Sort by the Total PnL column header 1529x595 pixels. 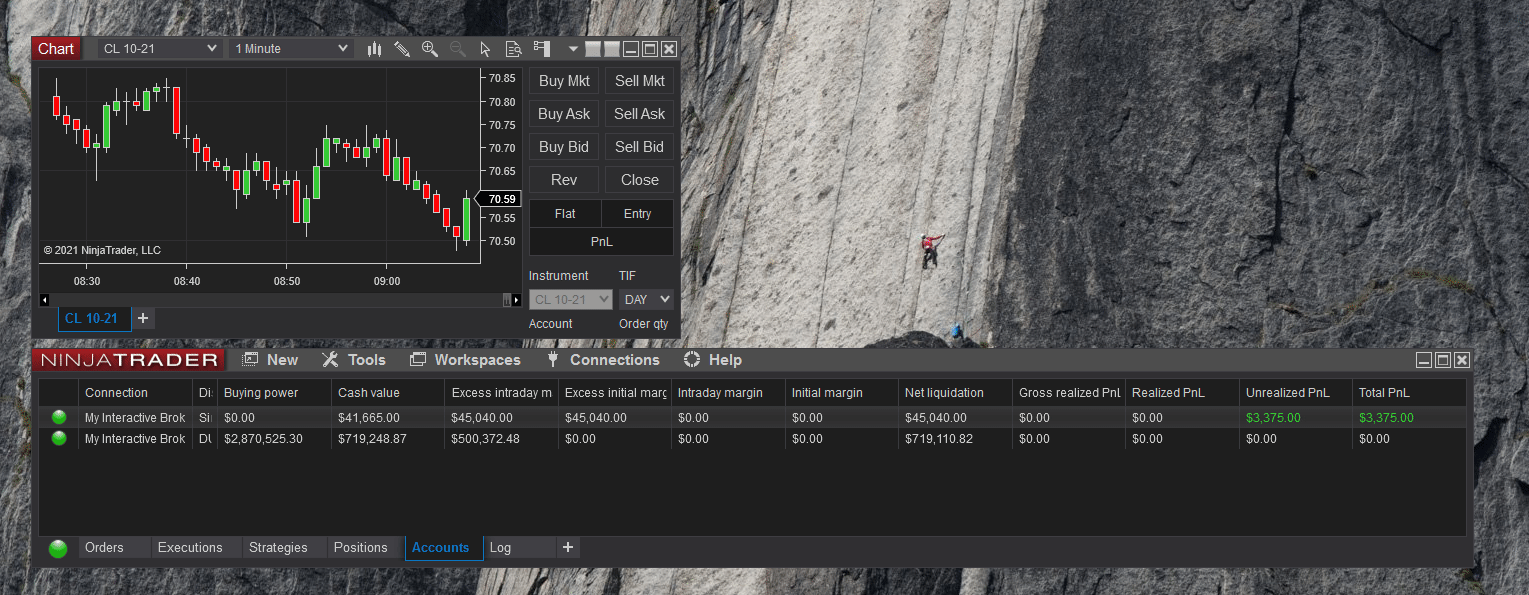(x=1409, y=393)
